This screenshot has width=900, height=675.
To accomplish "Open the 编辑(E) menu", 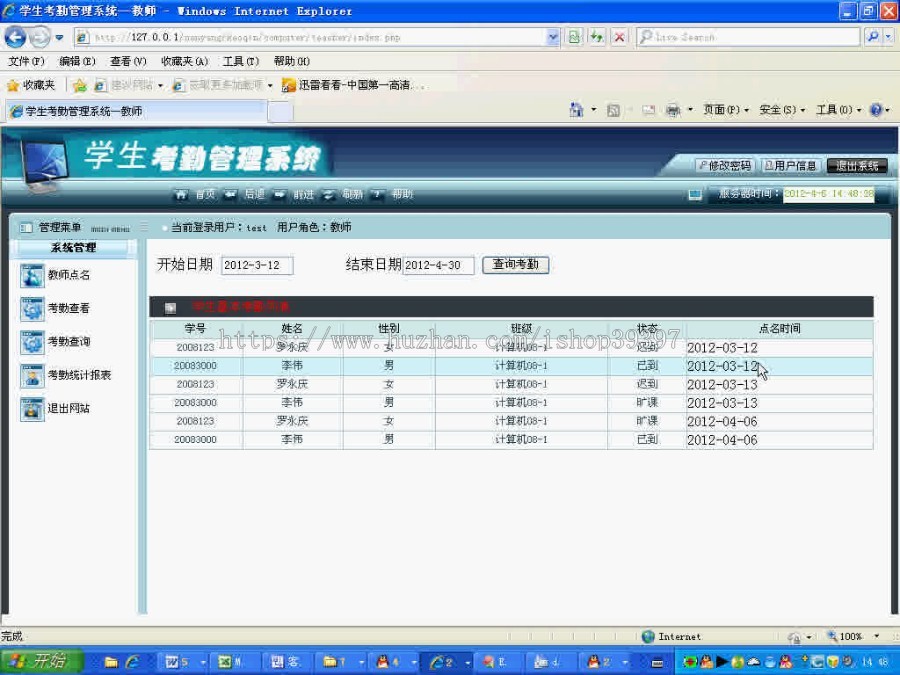I will (77, 61).
